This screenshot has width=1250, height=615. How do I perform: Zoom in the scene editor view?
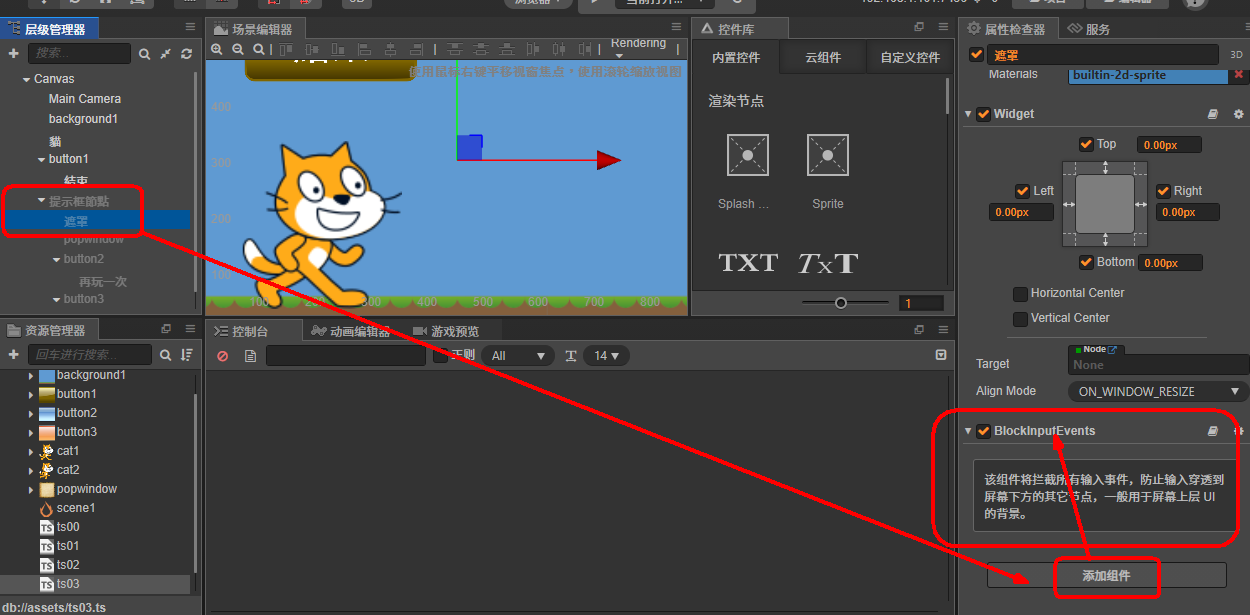(x=217, y=49)
